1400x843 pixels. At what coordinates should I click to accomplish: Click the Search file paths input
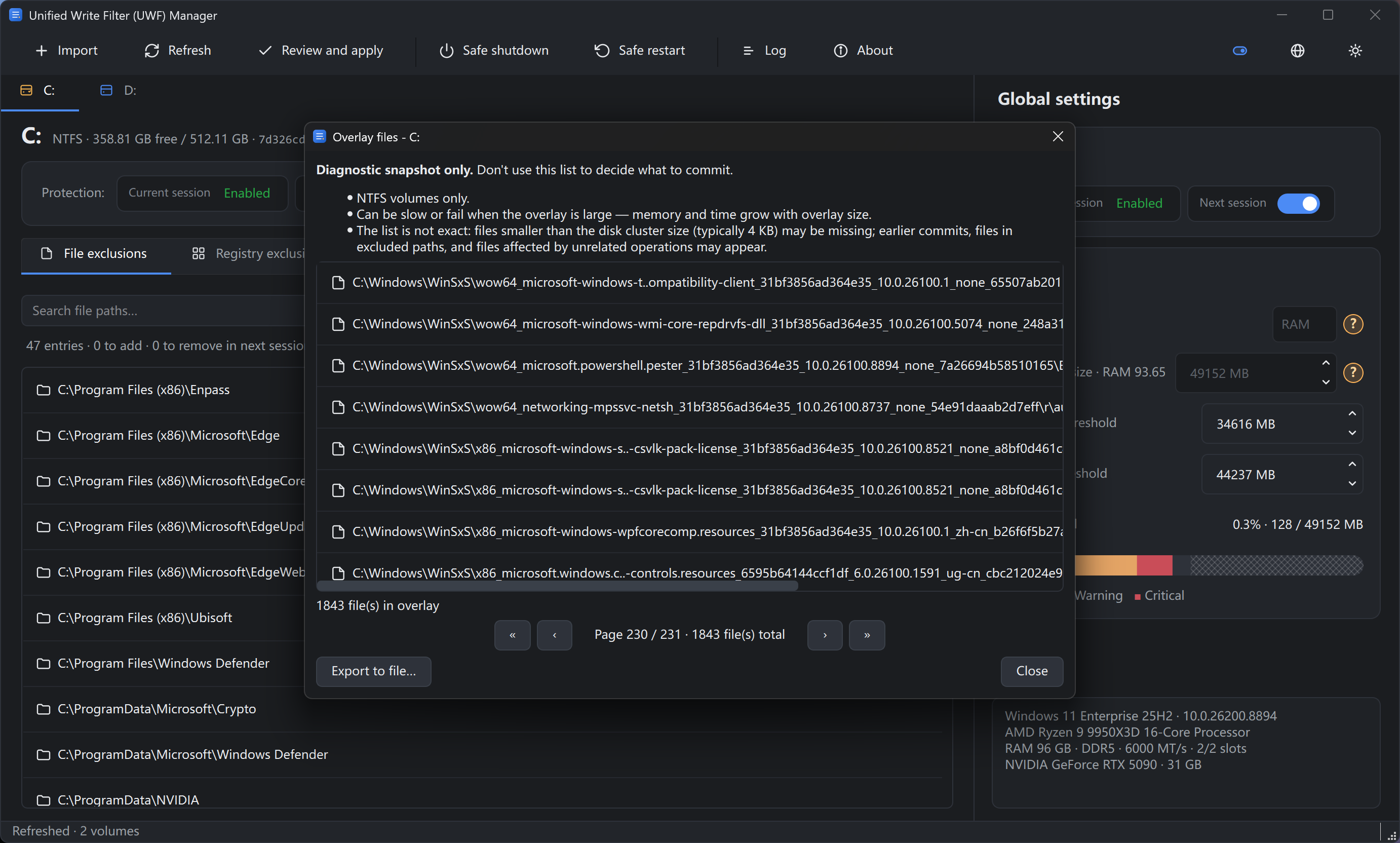click(x=164, y=311)
